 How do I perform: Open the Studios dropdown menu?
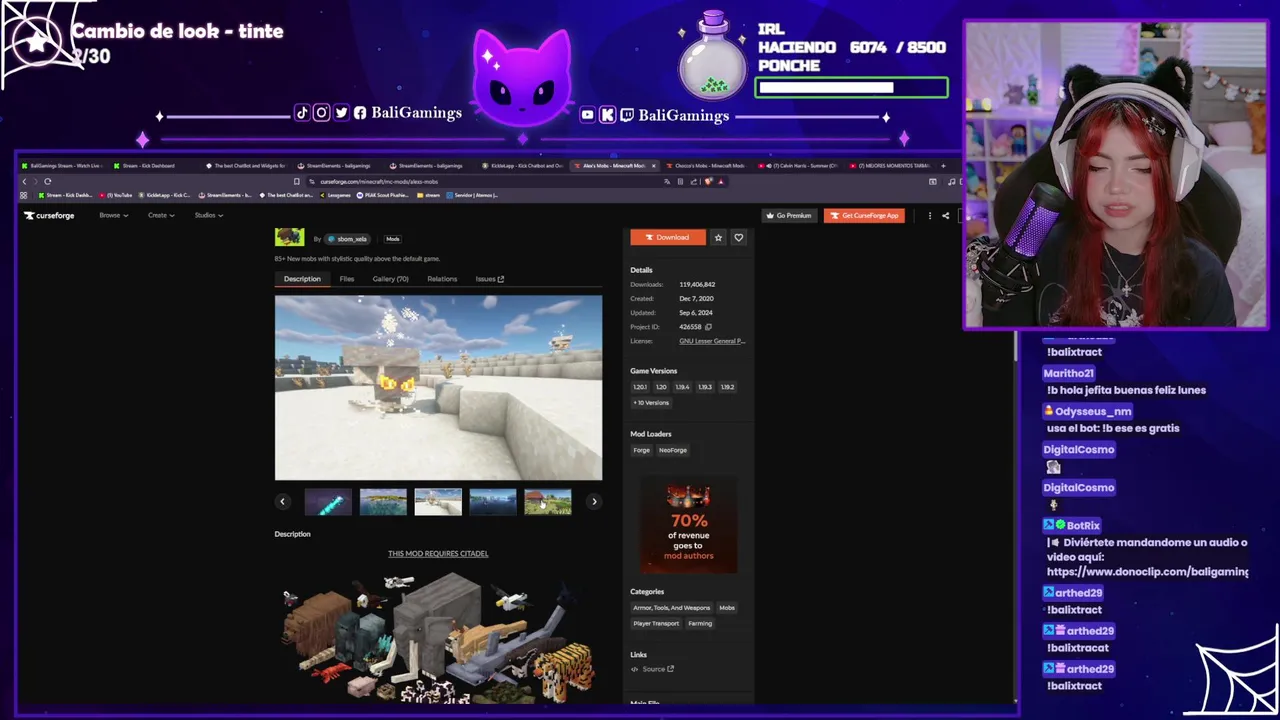209,215
